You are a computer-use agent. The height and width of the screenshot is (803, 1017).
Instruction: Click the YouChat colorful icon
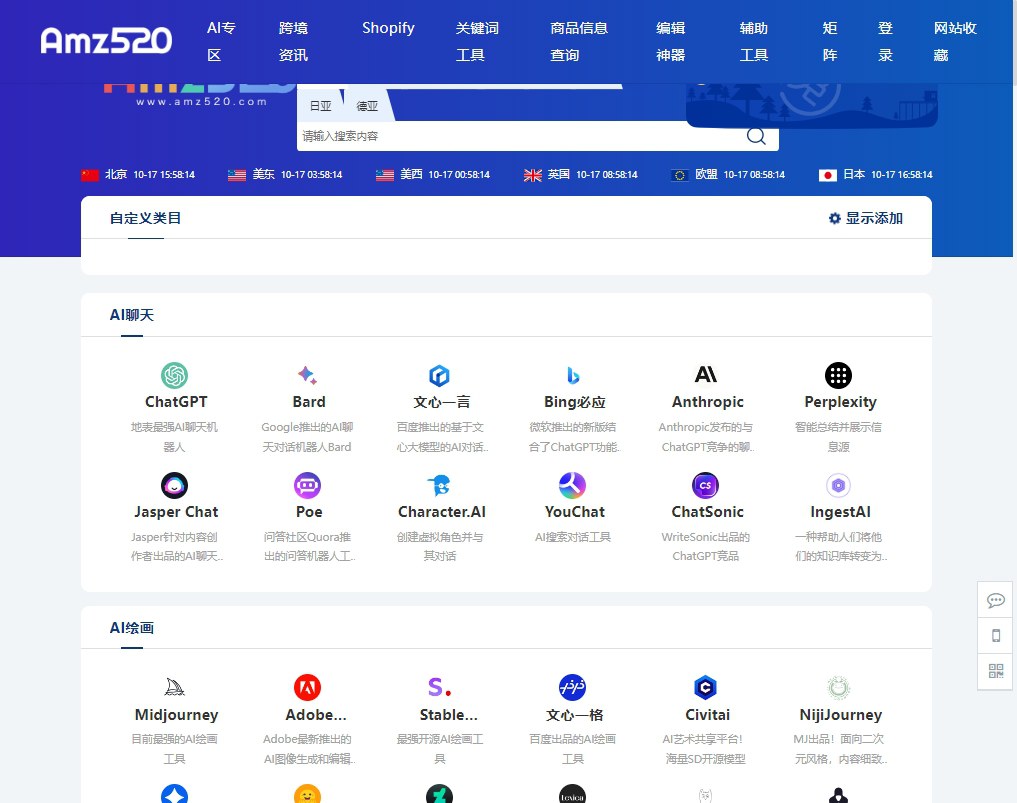click(x=573, y=485)
